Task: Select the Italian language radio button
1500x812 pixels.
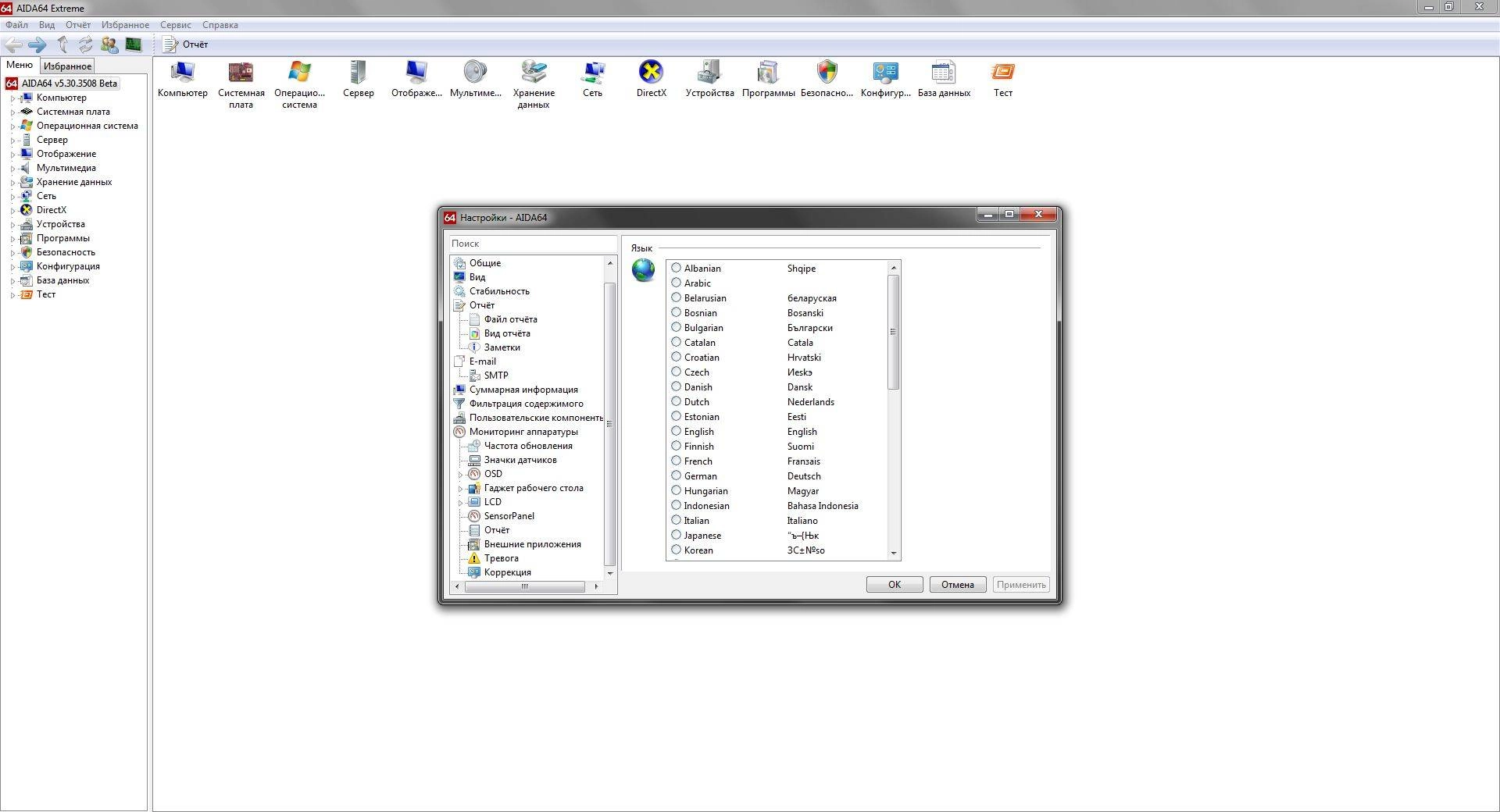Action: [677, 520]
